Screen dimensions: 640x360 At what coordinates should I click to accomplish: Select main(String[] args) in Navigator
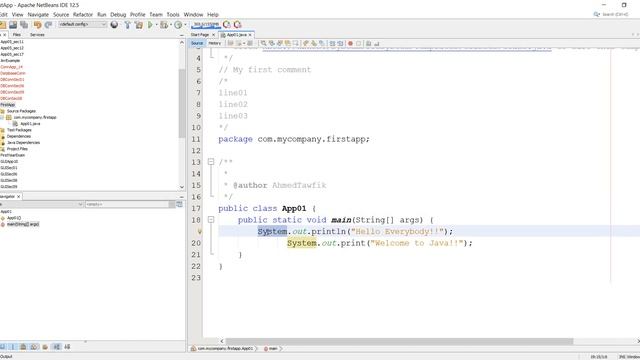click(23, 224)
